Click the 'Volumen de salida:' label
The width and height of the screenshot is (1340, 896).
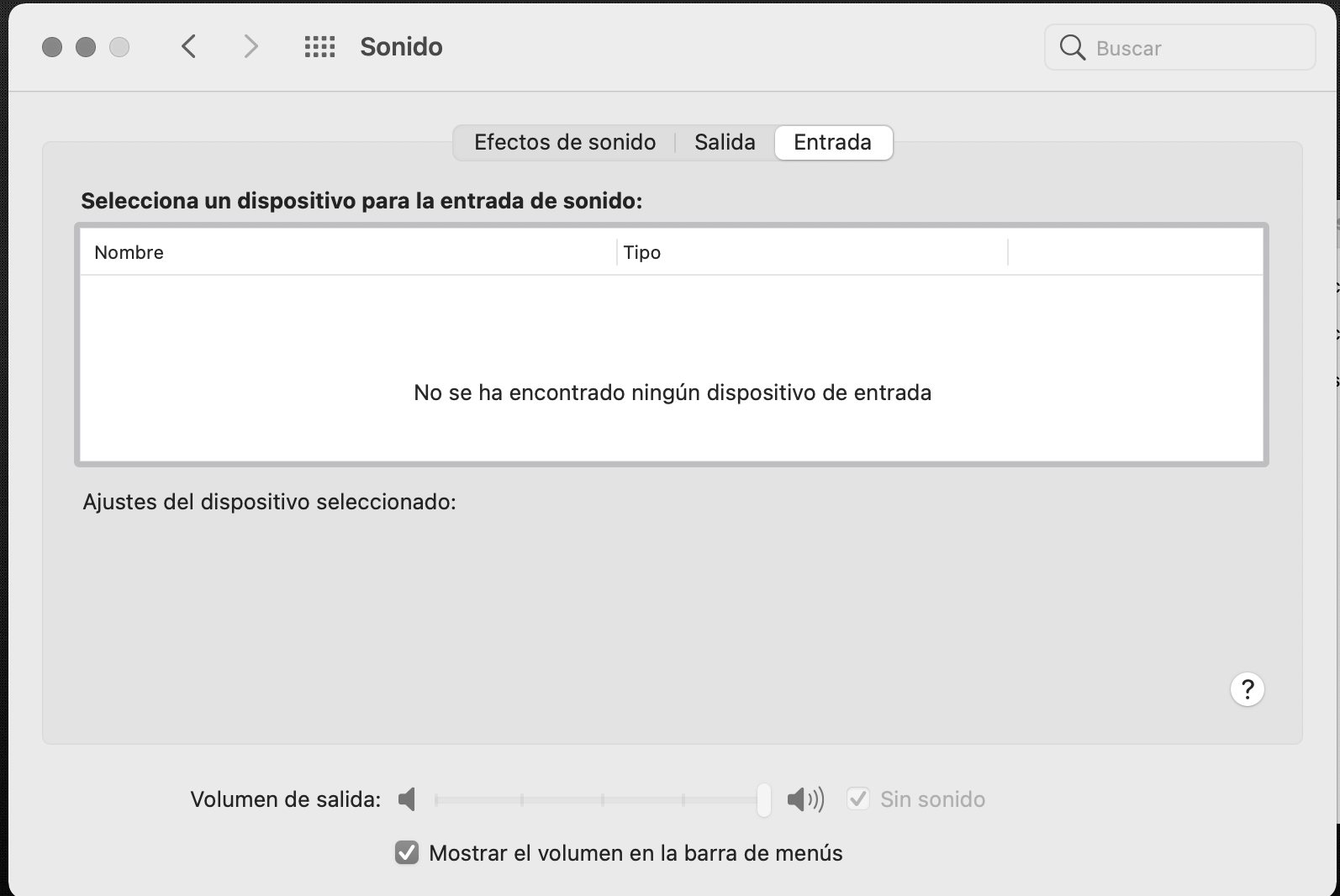[x=286, y=799]
